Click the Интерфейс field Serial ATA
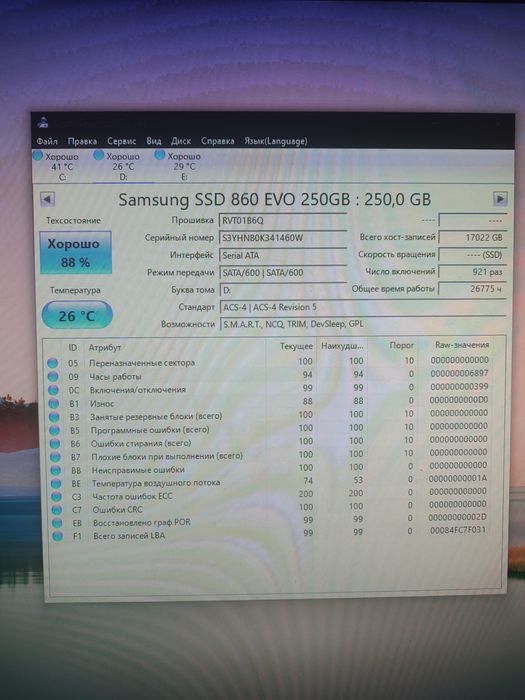Image resolution: width=525 pixels, height=700 pixels. [283, 255]
